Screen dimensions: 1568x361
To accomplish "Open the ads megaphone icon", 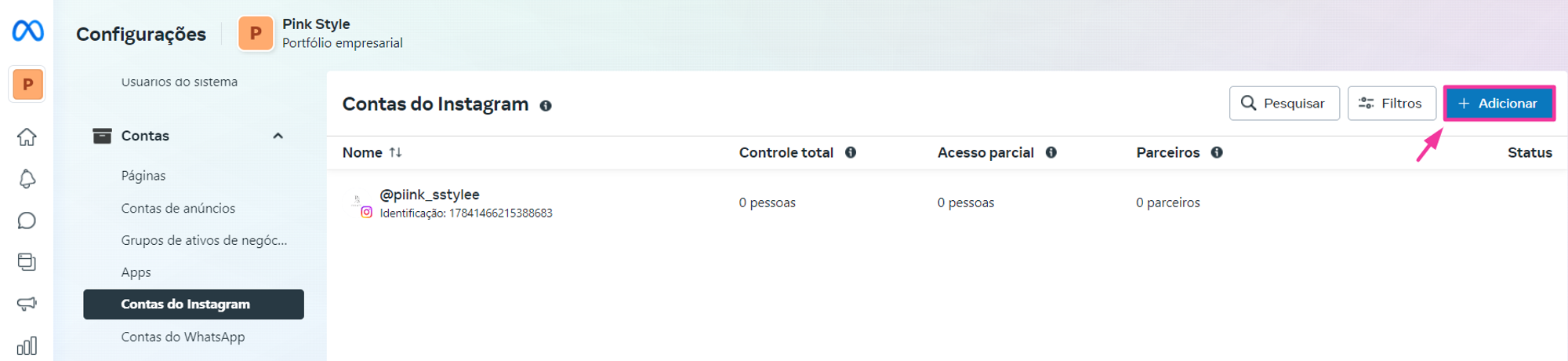I will tap(27, 304).
